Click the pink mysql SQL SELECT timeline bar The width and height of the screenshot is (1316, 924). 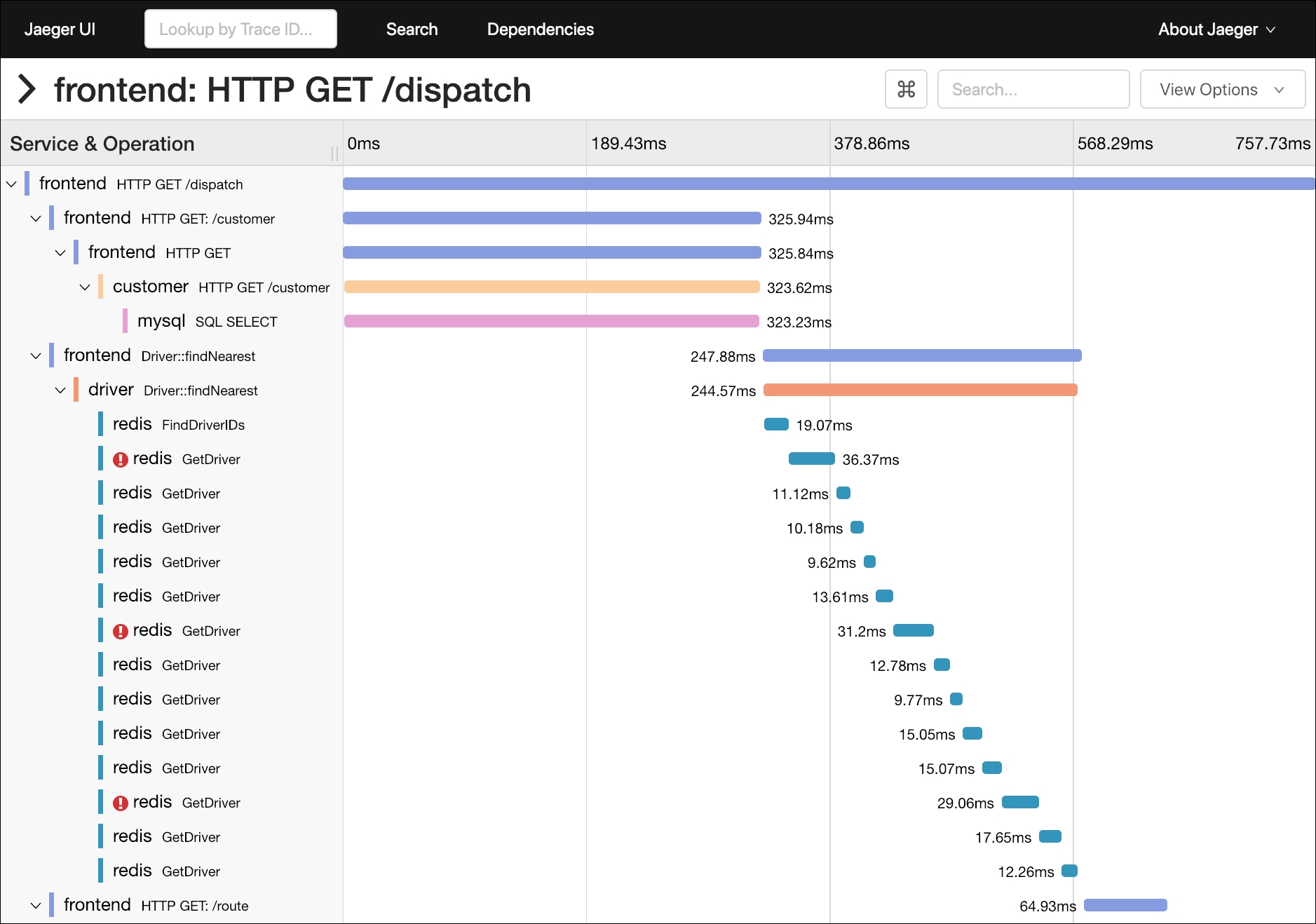coord(550,322)
